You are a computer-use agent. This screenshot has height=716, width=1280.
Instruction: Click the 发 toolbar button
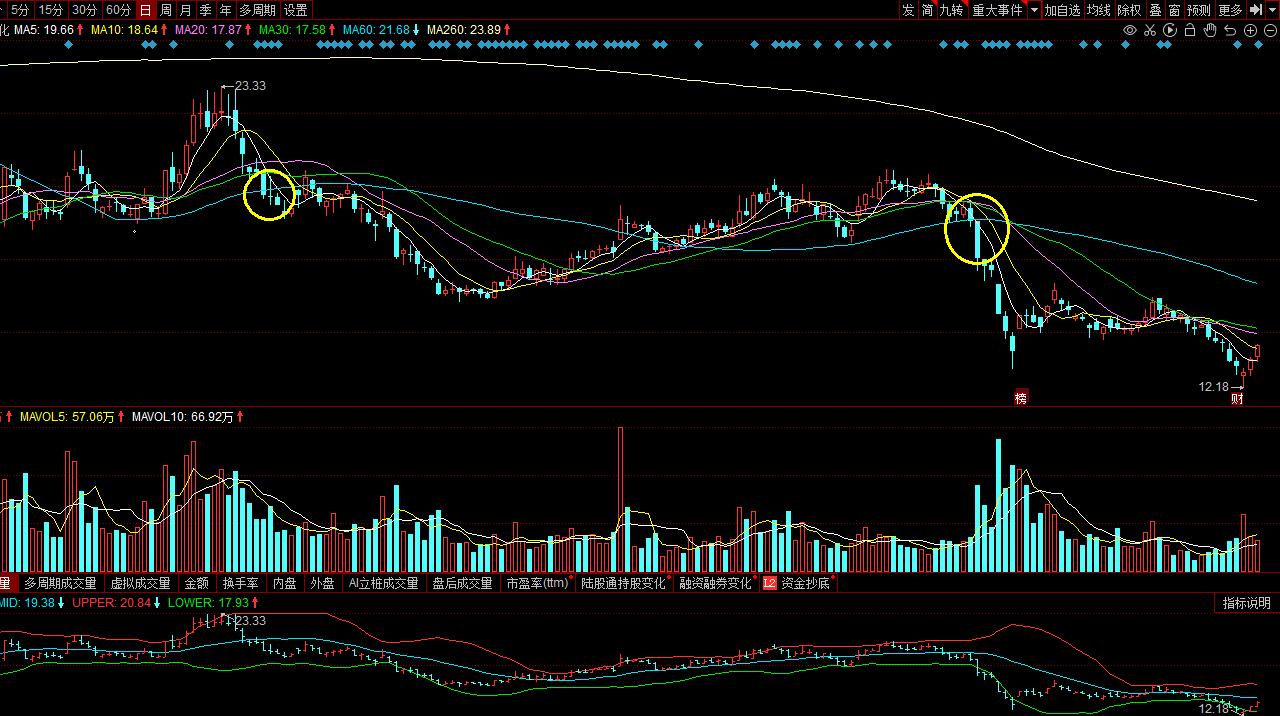pyautogui.click(x=908, y=10)
